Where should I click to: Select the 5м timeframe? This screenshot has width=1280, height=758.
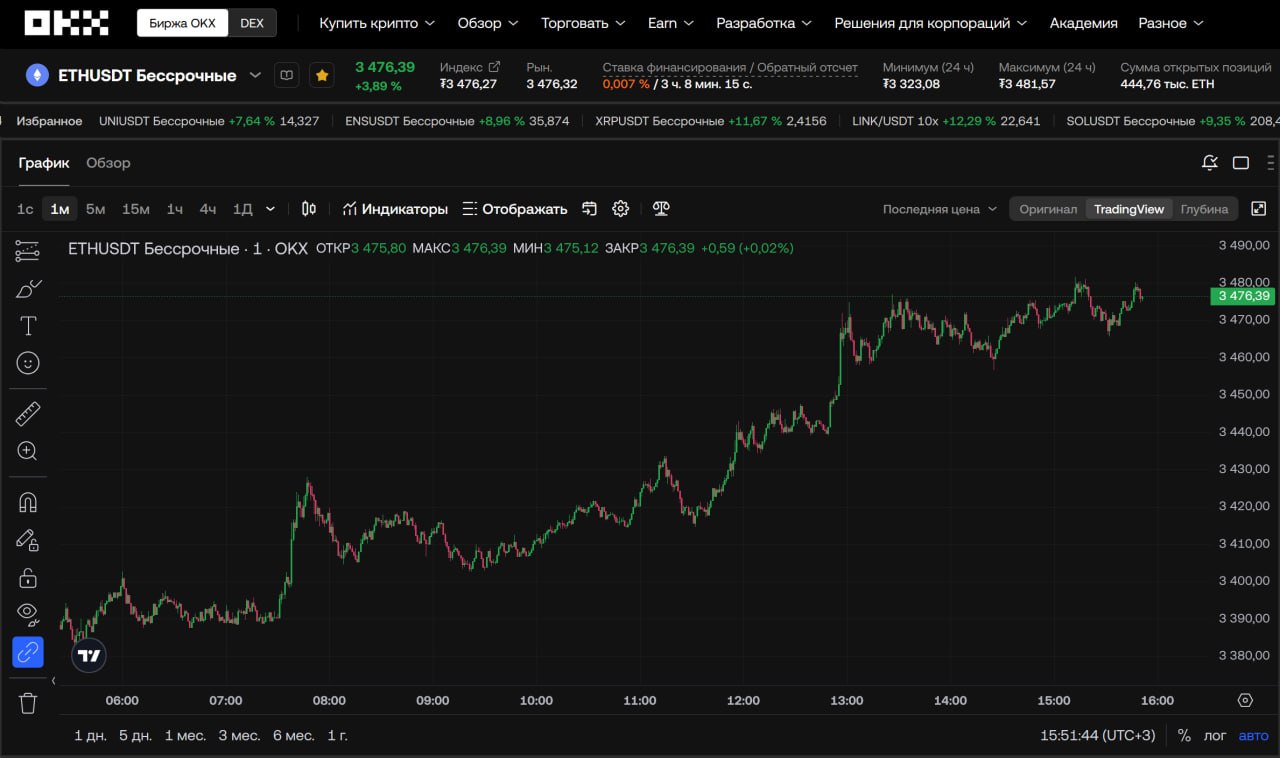95,209
